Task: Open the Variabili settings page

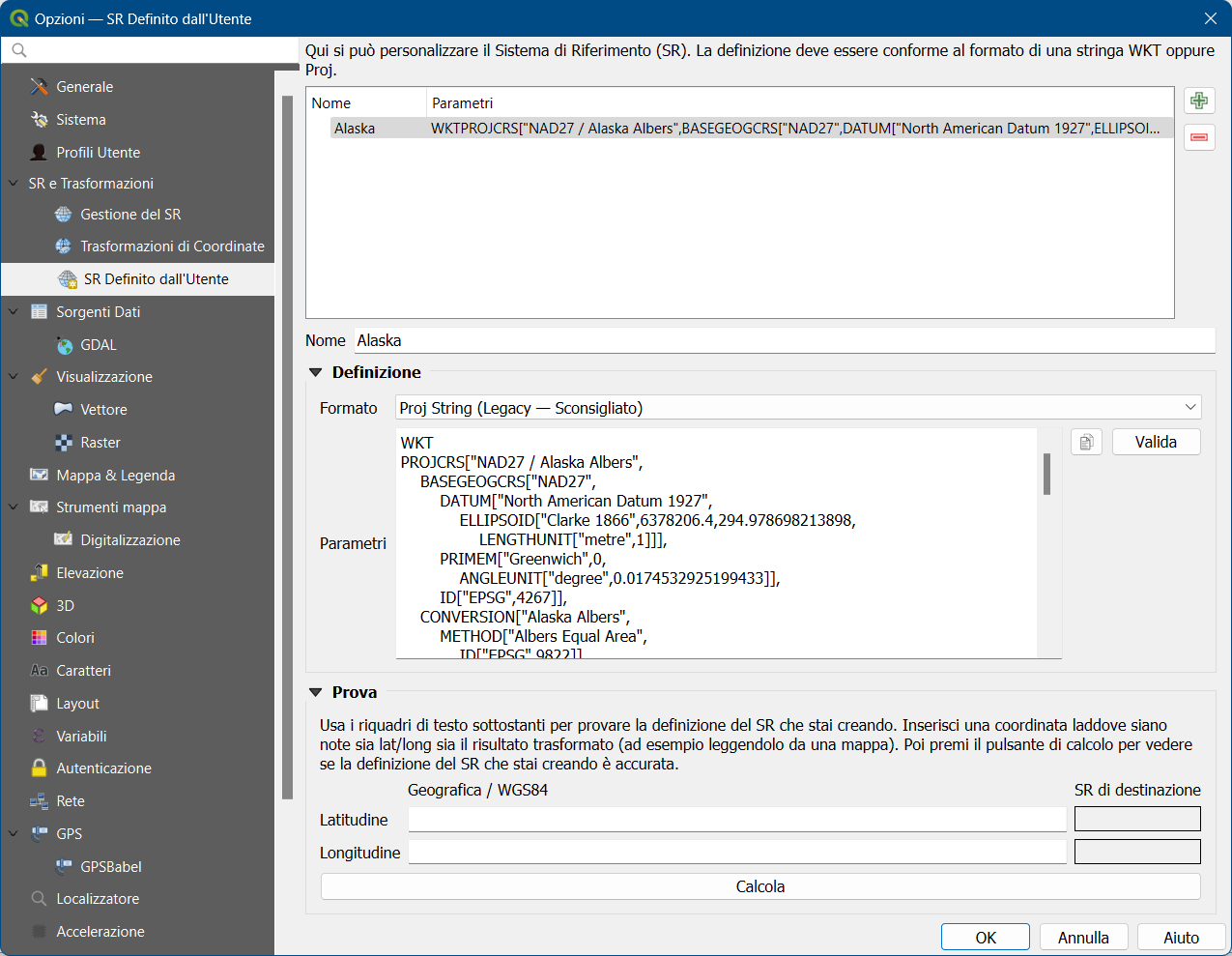Action: (81, 737)
